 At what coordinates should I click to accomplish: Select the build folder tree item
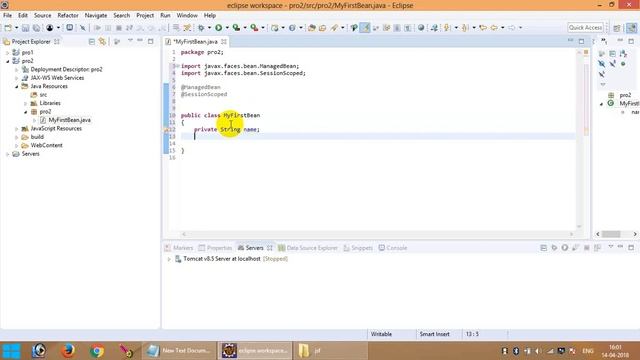(37, 137)
